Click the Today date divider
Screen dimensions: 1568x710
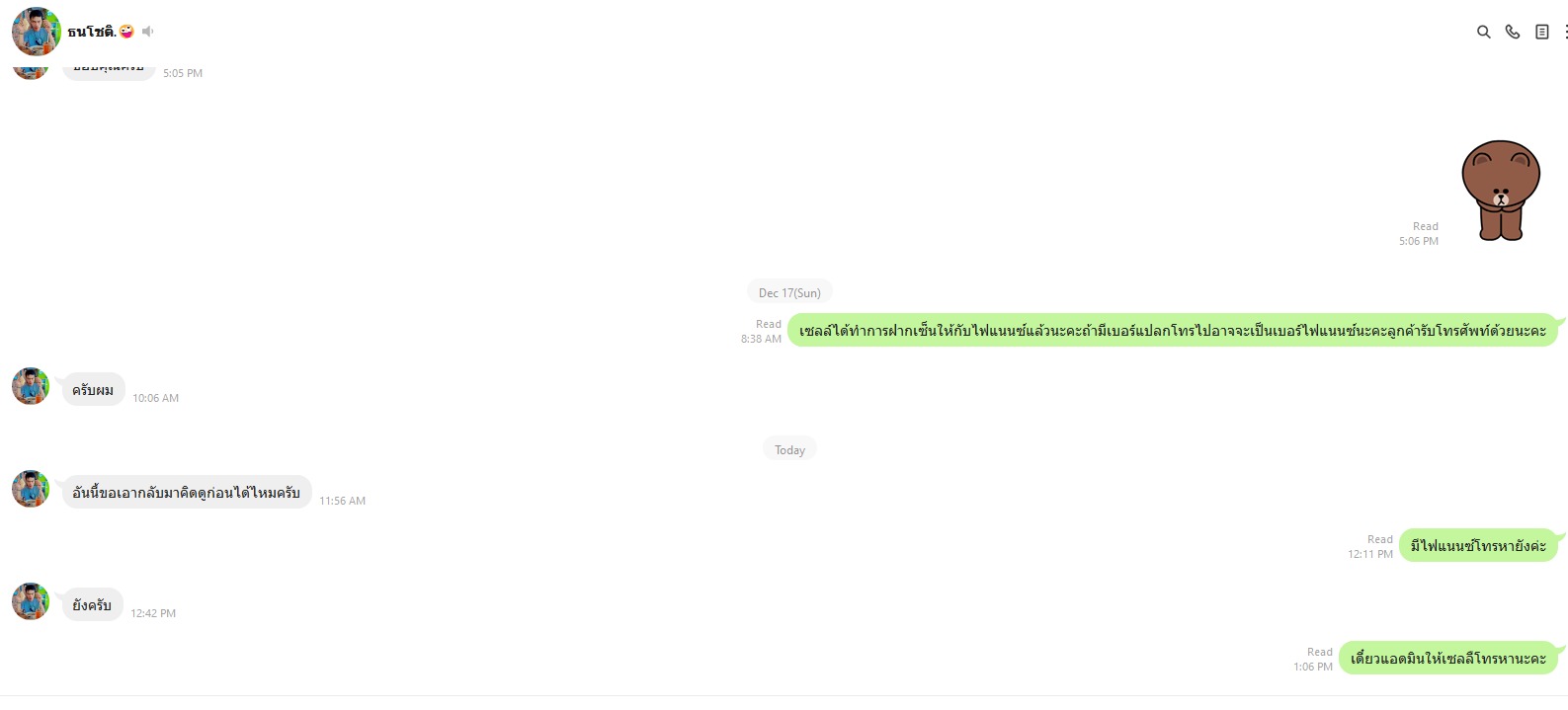(789, 449)
